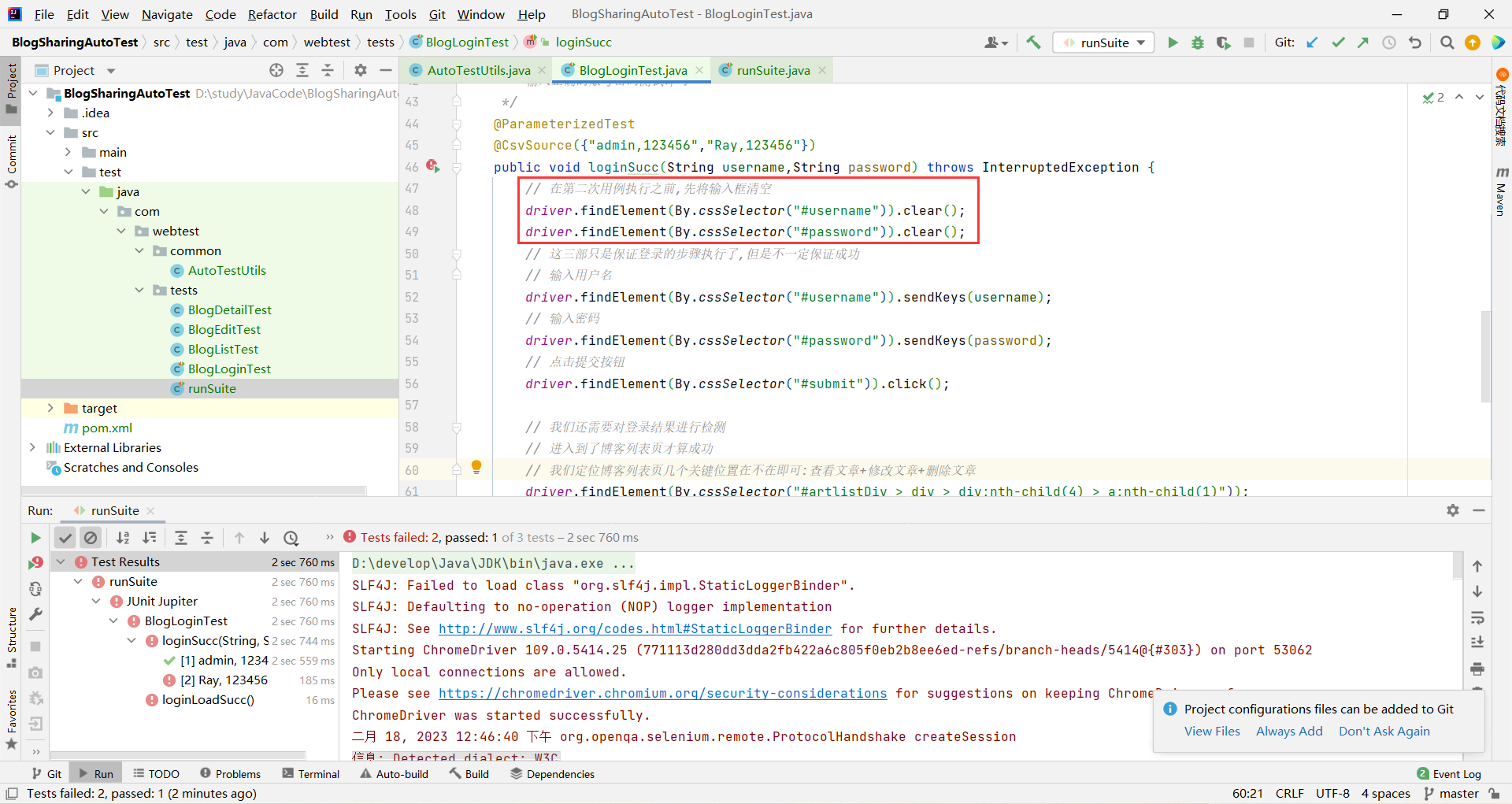The width and height of the screenshot is (1512, 804).
Task: Switch to runSuite.java editor tab
Action: [773, 70]
